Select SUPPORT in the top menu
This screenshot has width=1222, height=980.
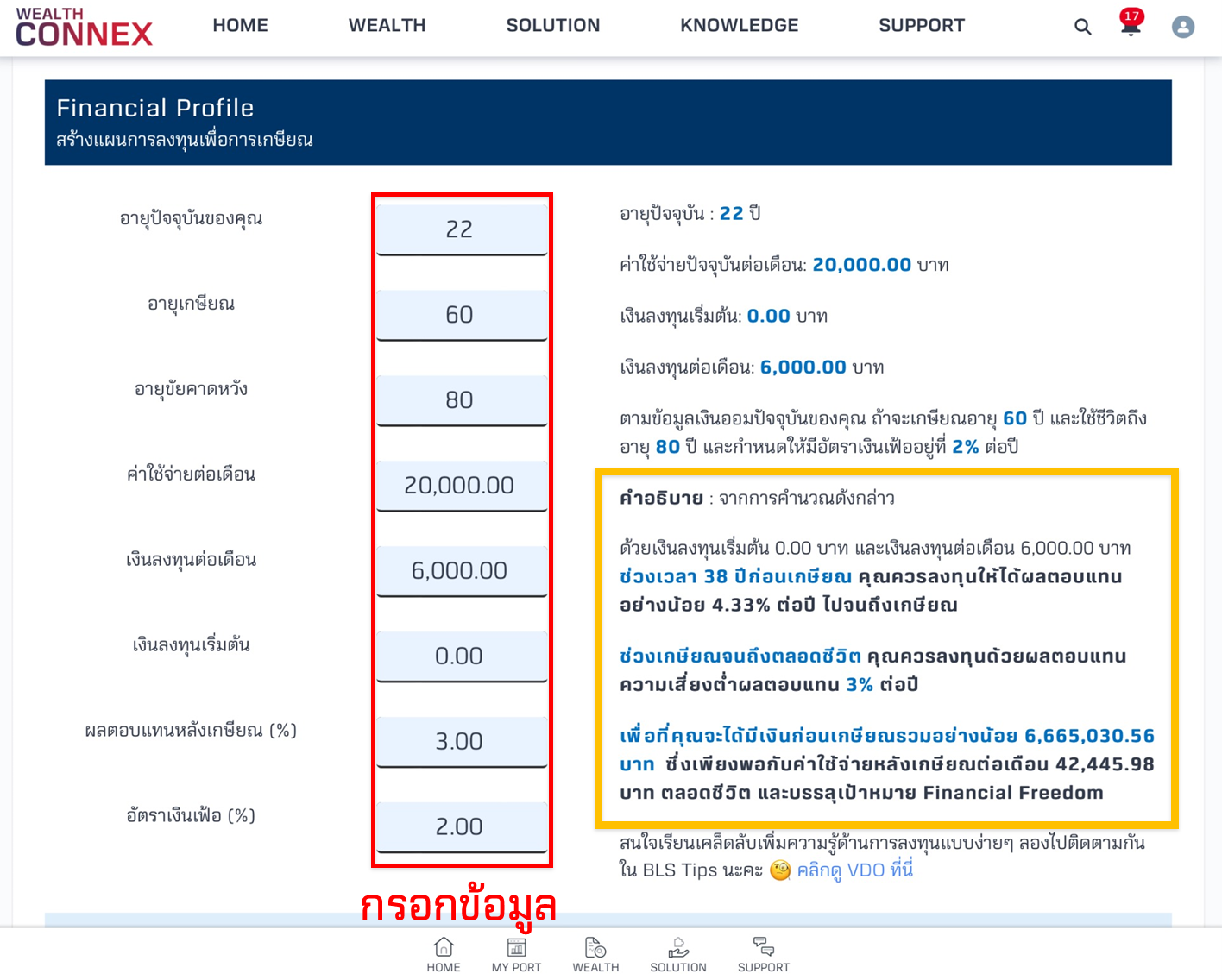click(922, 25)
